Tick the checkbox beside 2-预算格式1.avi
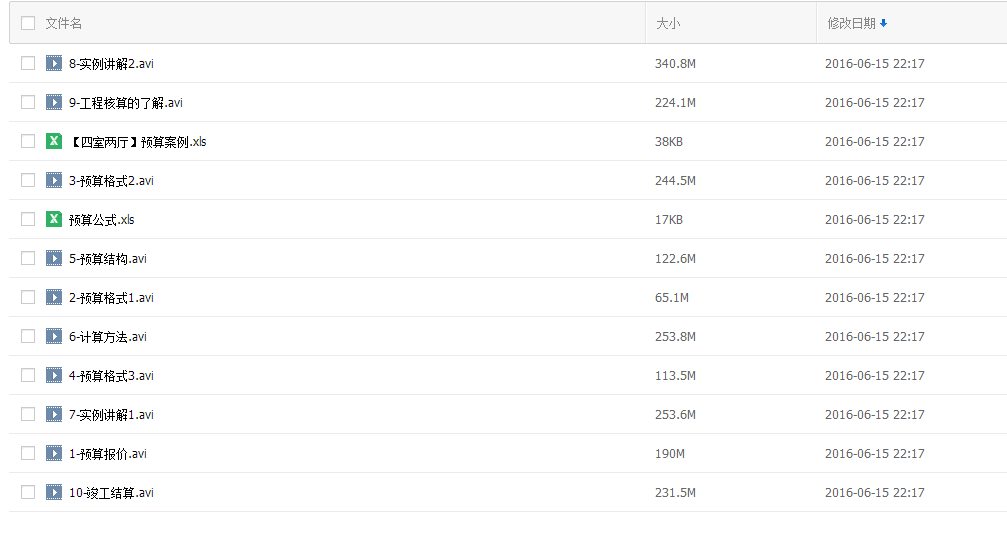The height and width of the screenshot is (540, 1007). click(28, 297)
